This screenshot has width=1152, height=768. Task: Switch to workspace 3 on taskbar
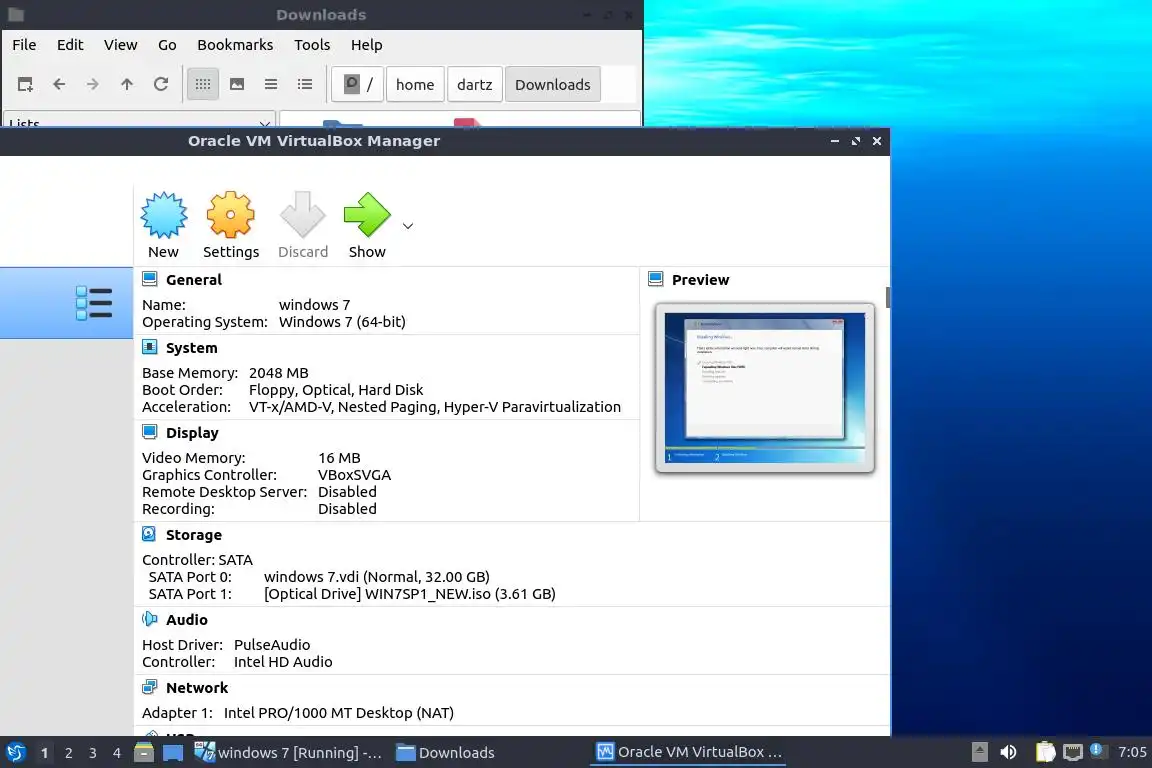tap(93, 753)
